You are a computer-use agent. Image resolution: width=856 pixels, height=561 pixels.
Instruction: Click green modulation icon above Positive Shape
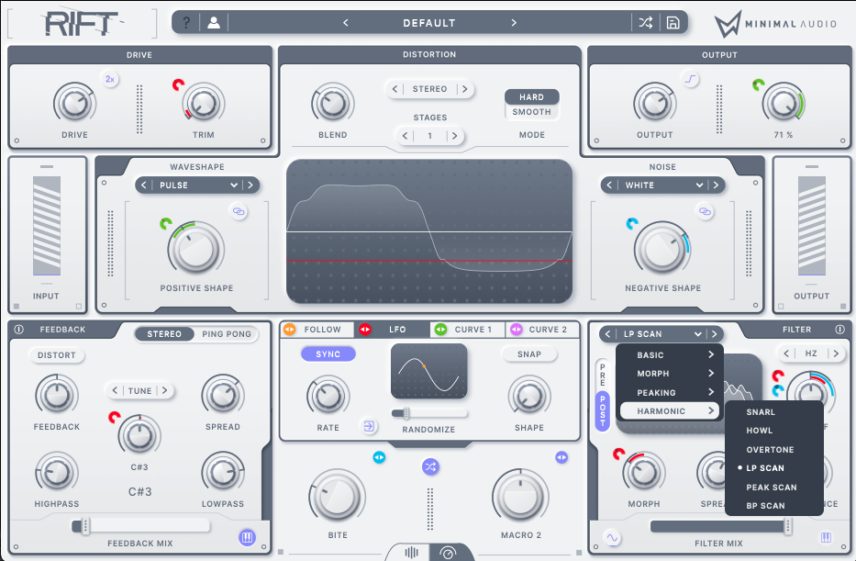(166, 223)
